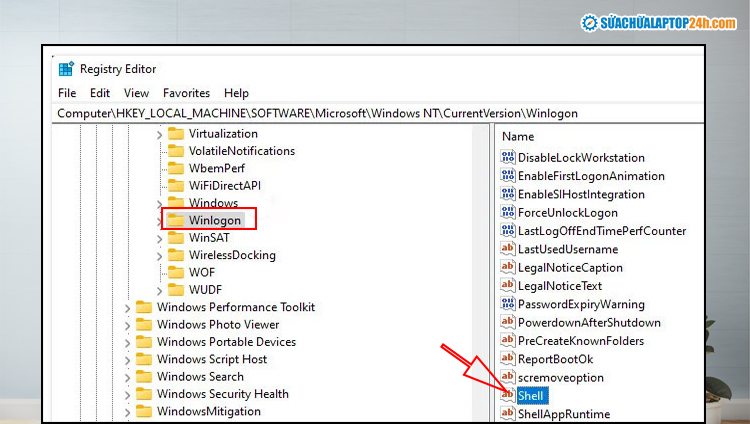The image size is (750, 424).
Task: Click the Registry Editor app icon in title bar
Action: [66, 69]
